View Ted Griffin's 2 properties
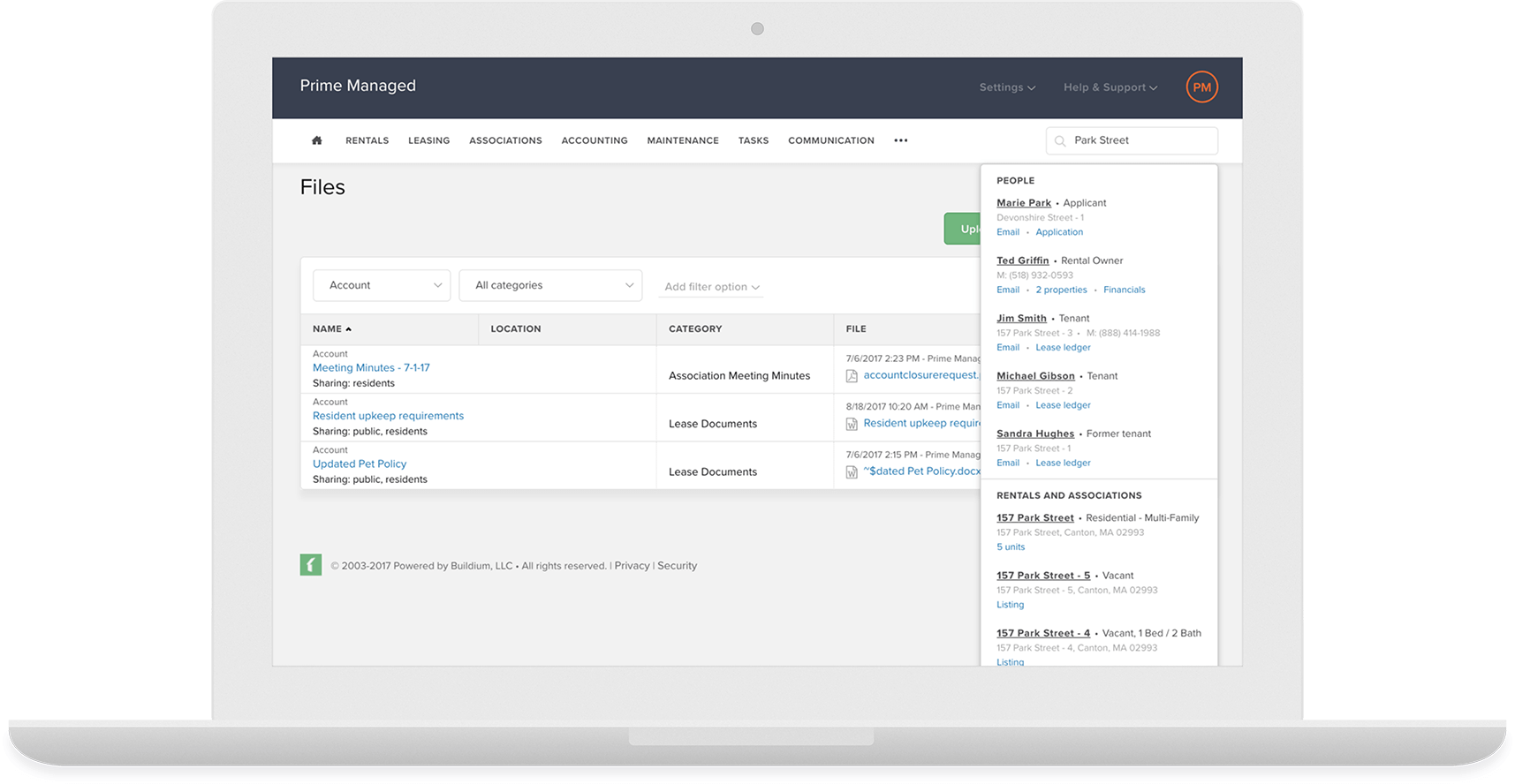Viewport: 1515px width, 784px height. tap(1061, 290)
